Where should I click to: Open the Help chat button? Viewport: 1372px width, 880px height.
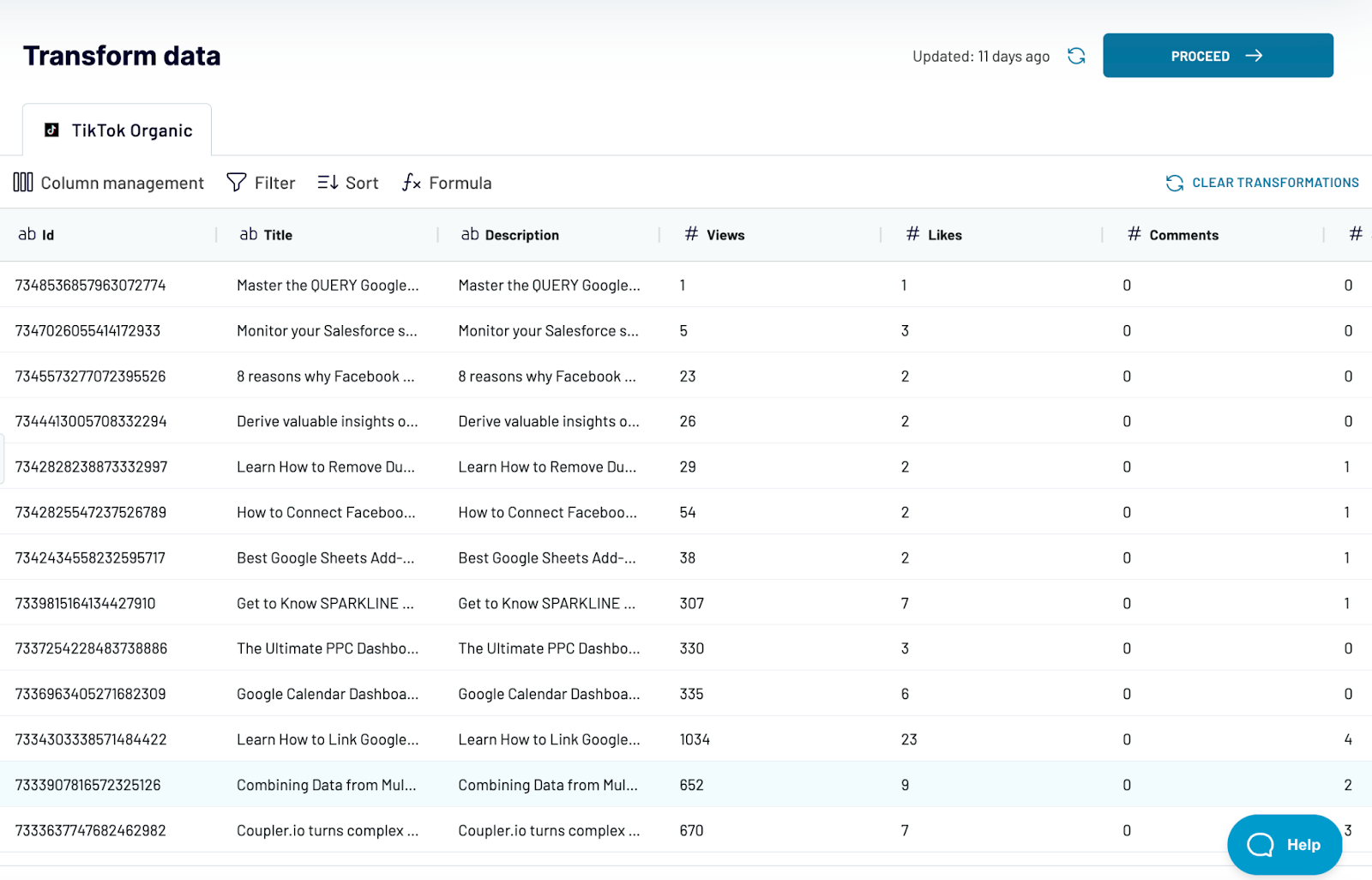coord(1284,845)
